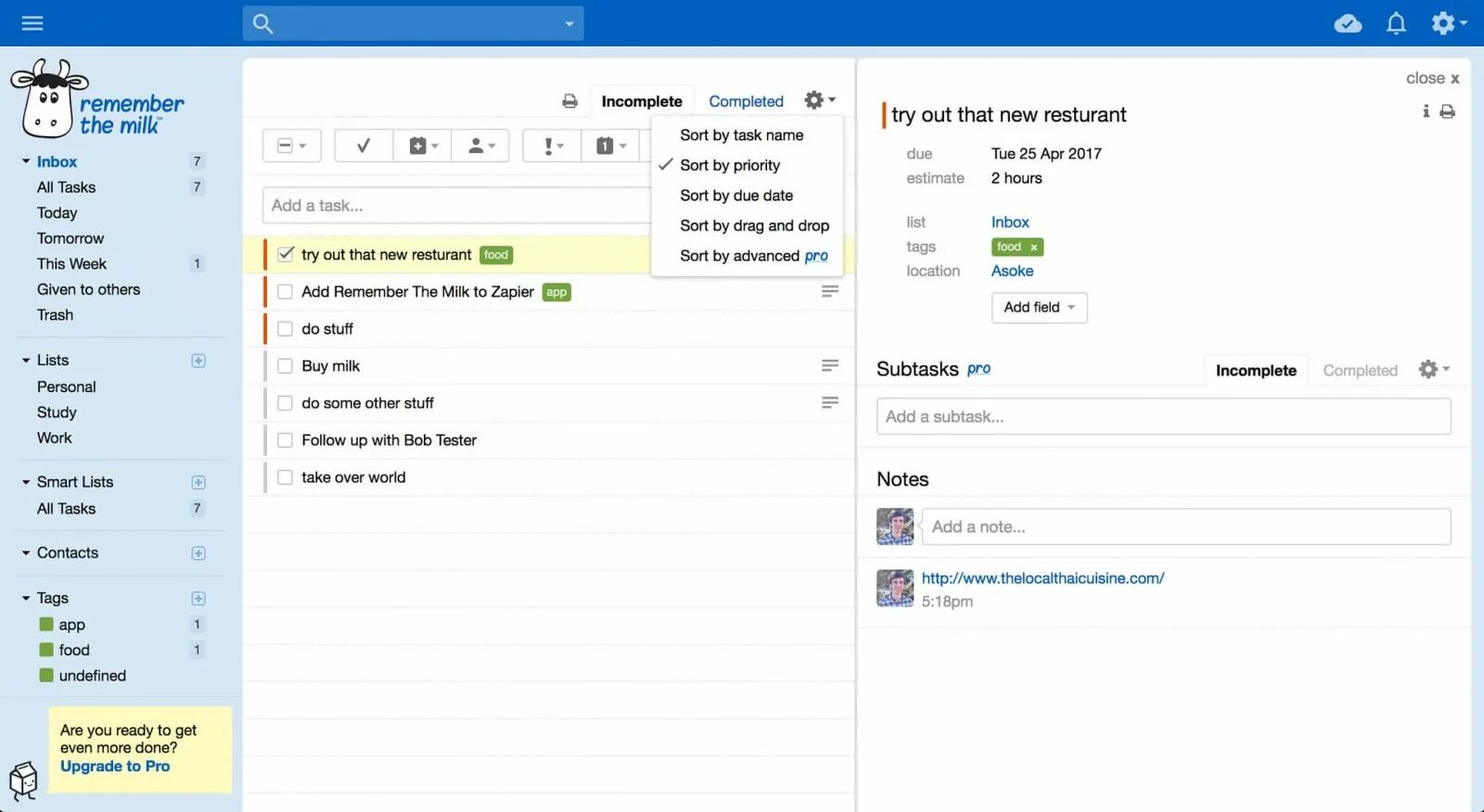1484x812 pixels.
Task: Check the Add Remember The Milk to Zapier task
Action: (286, 292)
